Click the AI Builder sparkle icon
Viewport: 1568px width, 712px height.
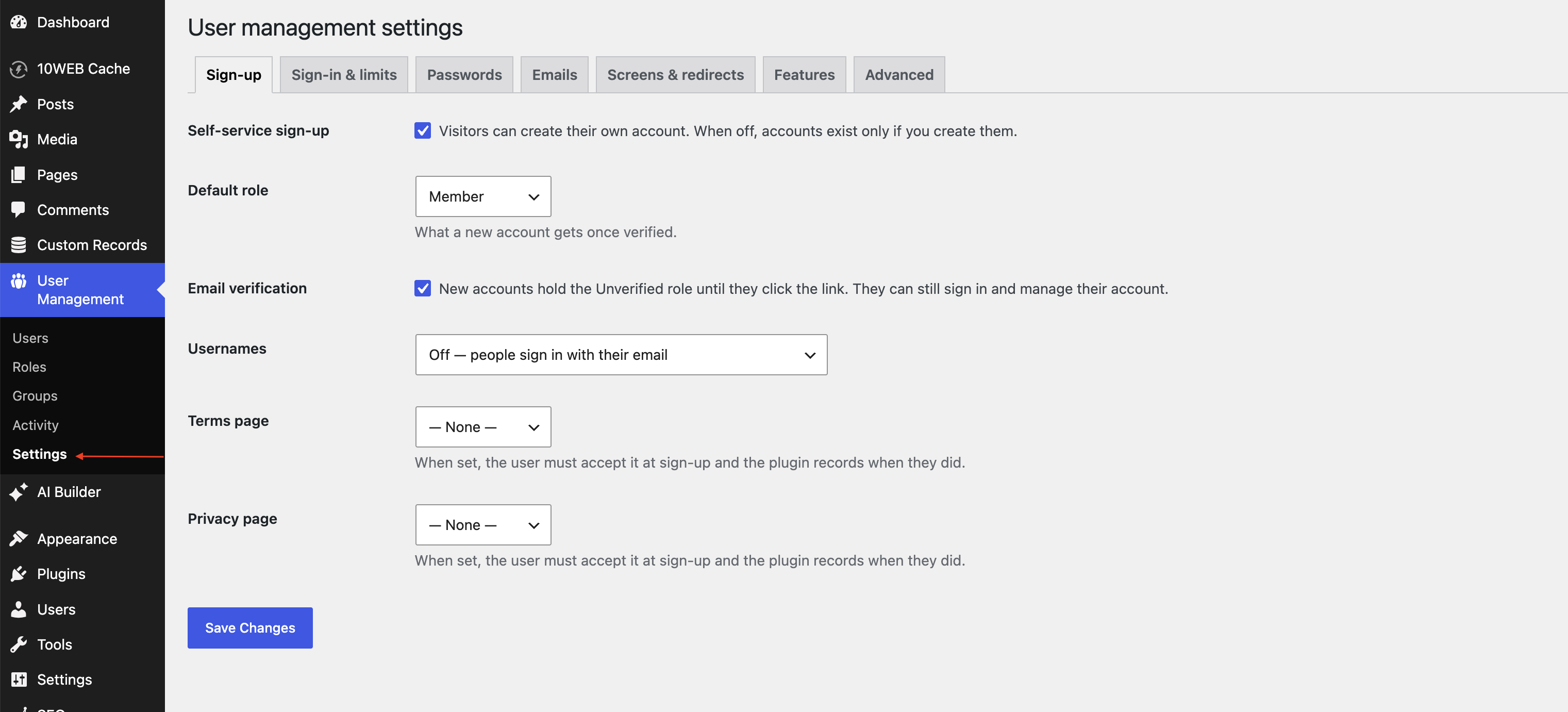(19, 491)
